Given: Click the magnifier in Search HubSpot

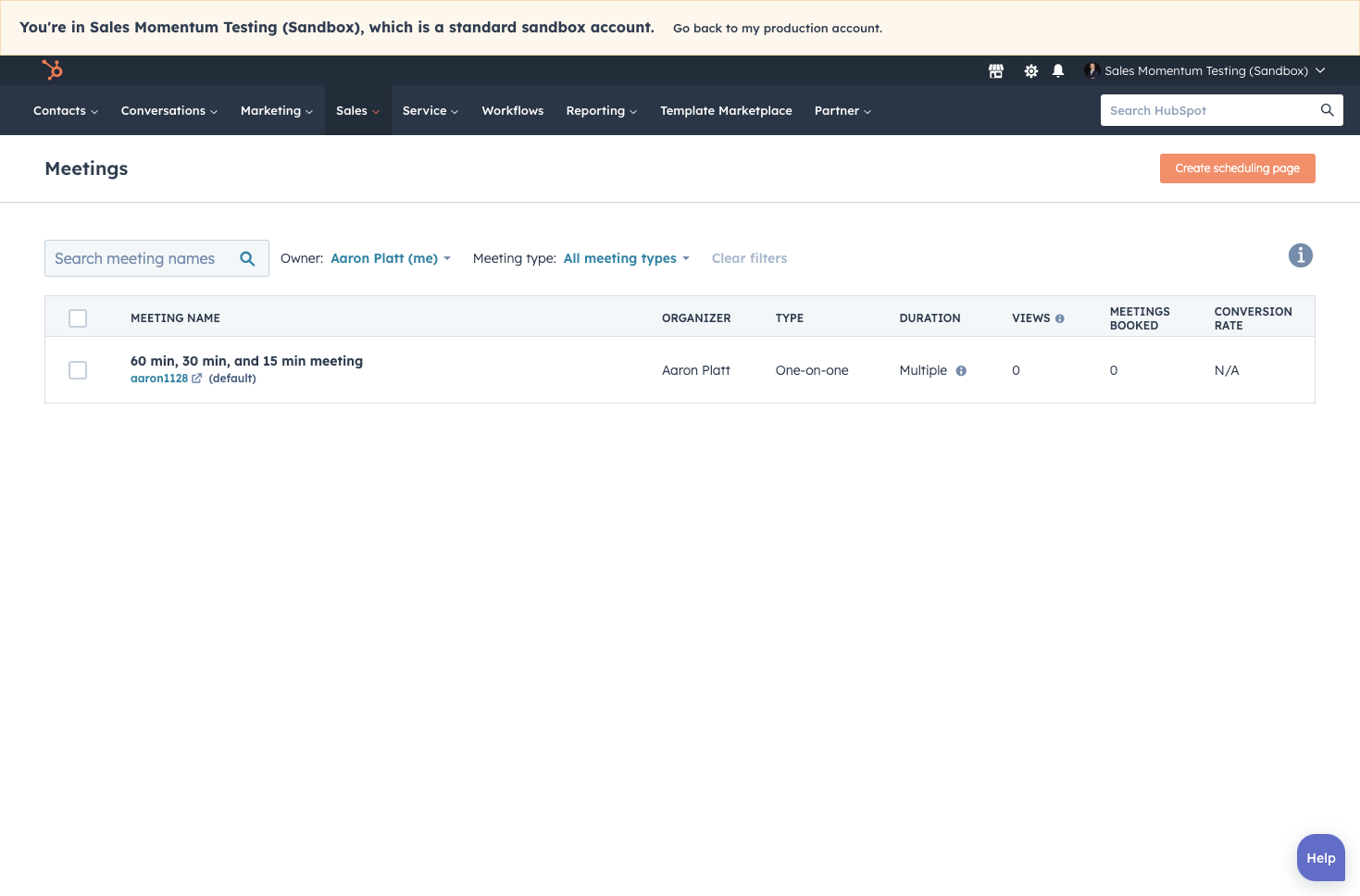Looking at the screenshot, I should point(1327,110).
